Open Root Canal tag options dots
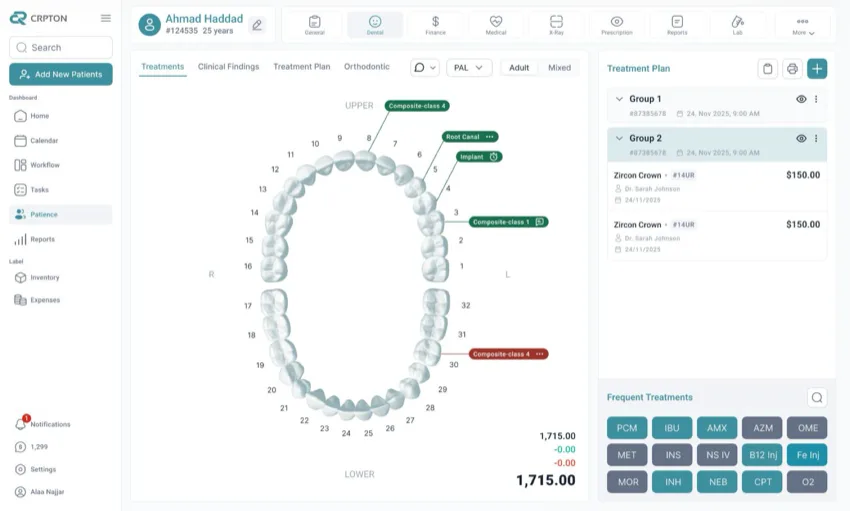This screenshot has height=511, width=850. pyautogui.click(x=490, y=137)
